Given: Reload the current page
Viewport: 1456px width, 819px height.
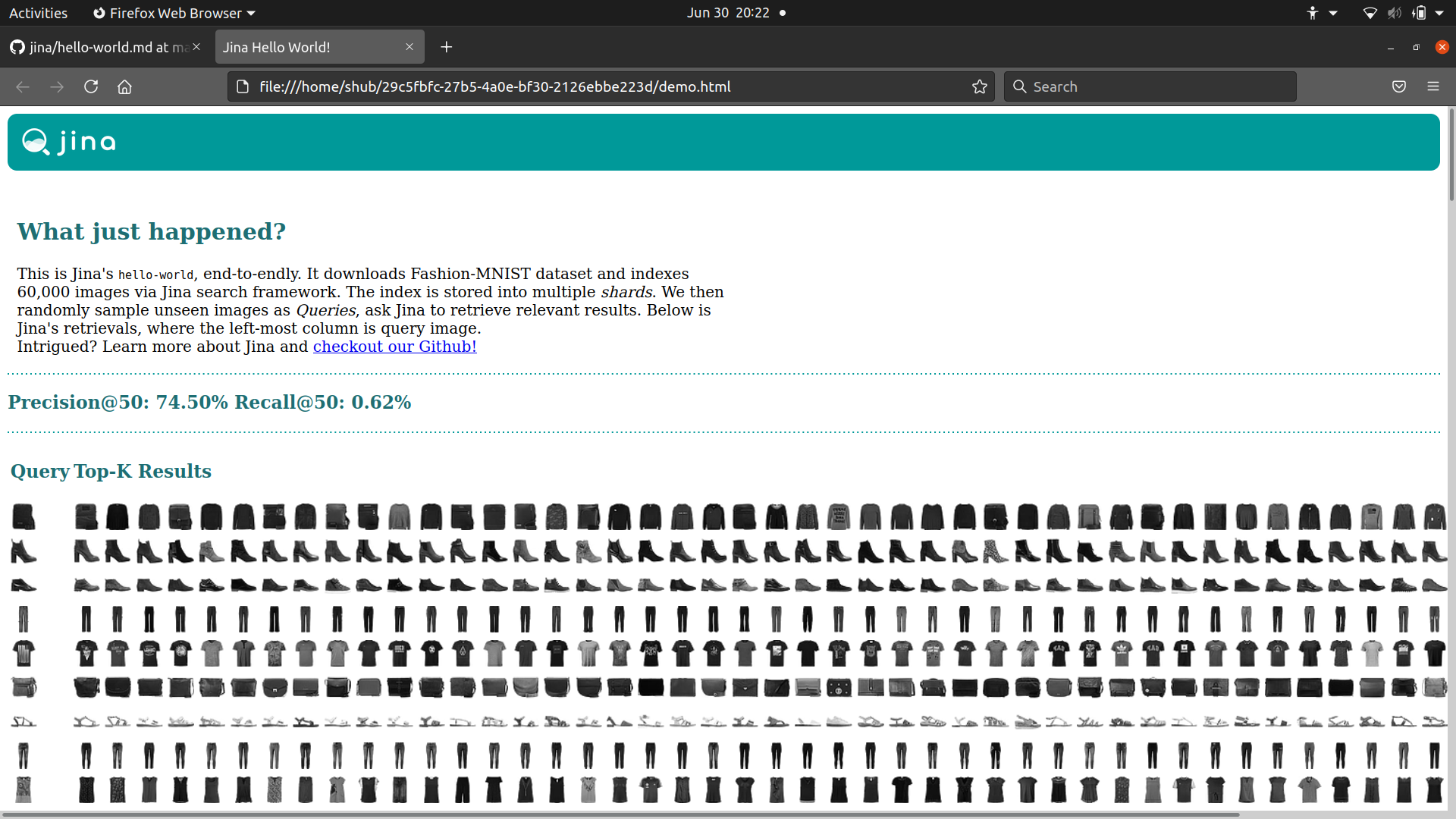Looking at the screenshot, I should pos(91,86).
